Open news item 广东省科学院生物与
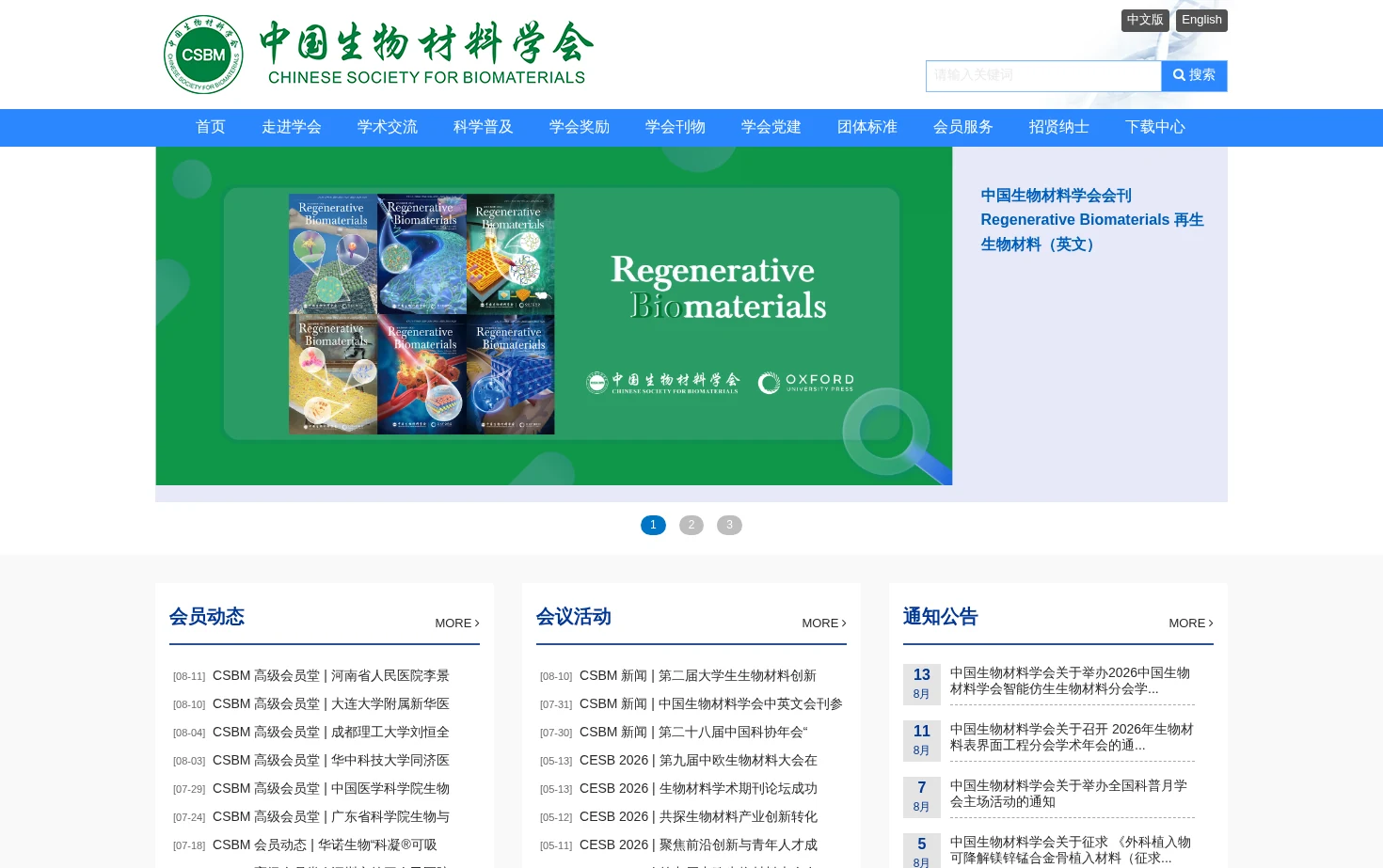The height and width of the screenshot is (868, 1383). point(331,816)
